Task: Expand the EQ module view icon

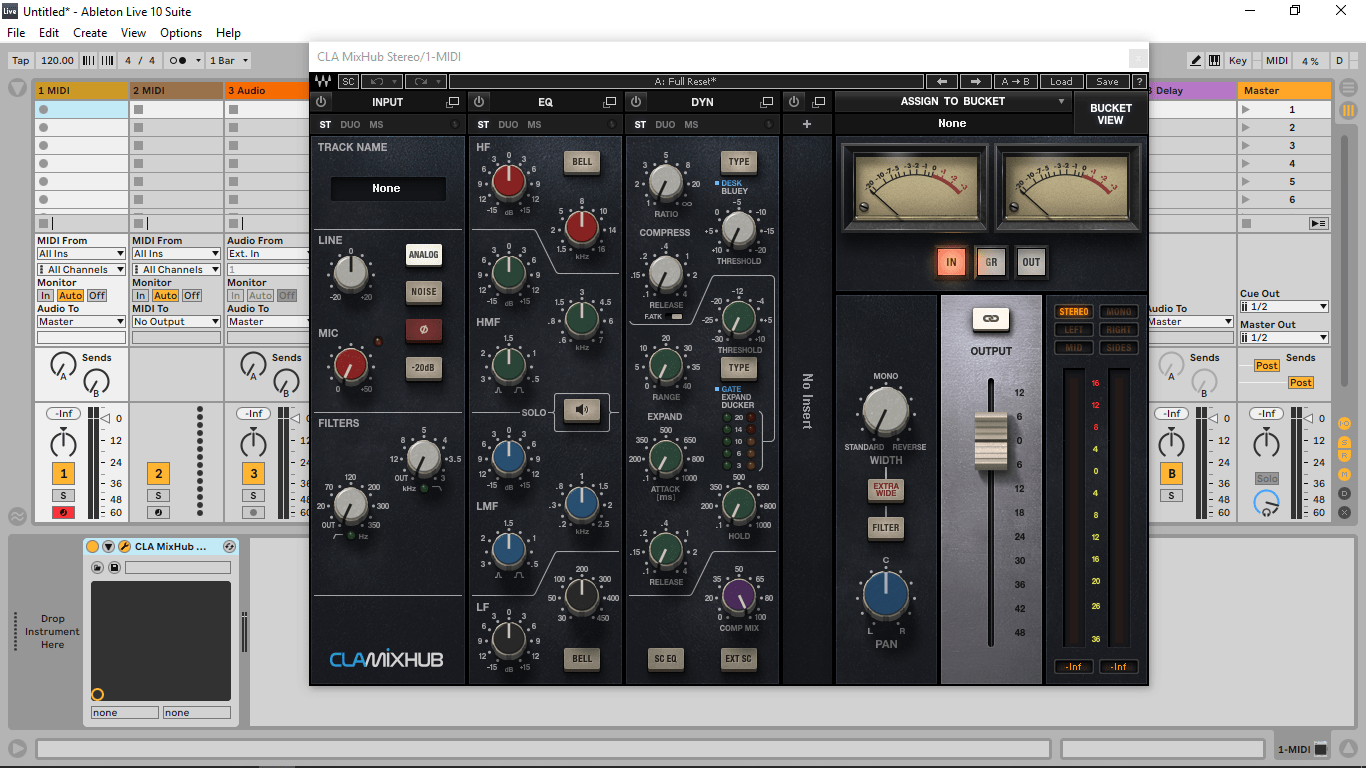Action: click(x=610, y=102)
